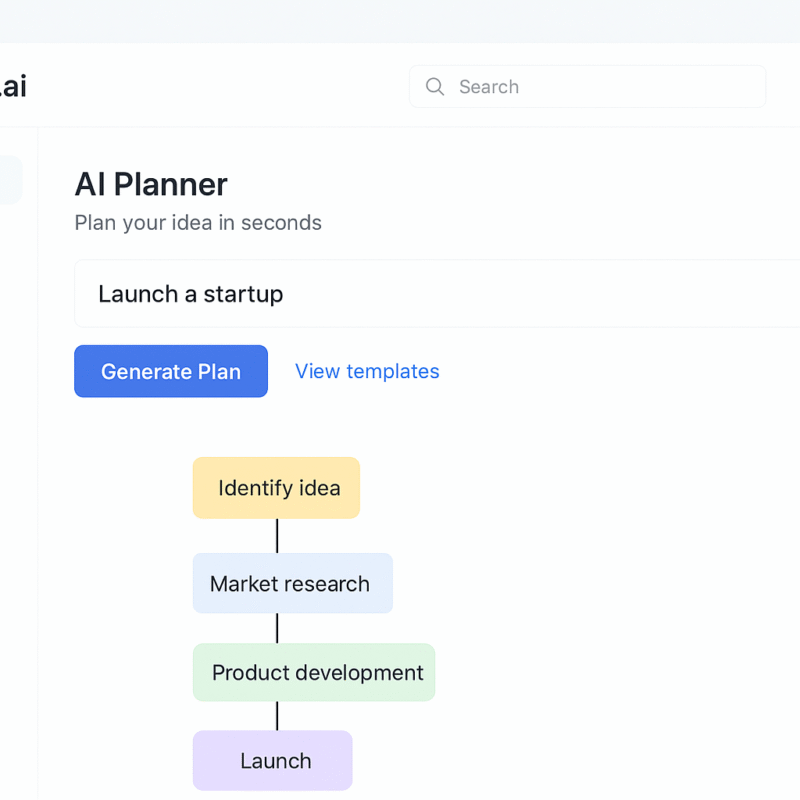
Task: Click connector between Market research and Product development
Action: point(277,628)
